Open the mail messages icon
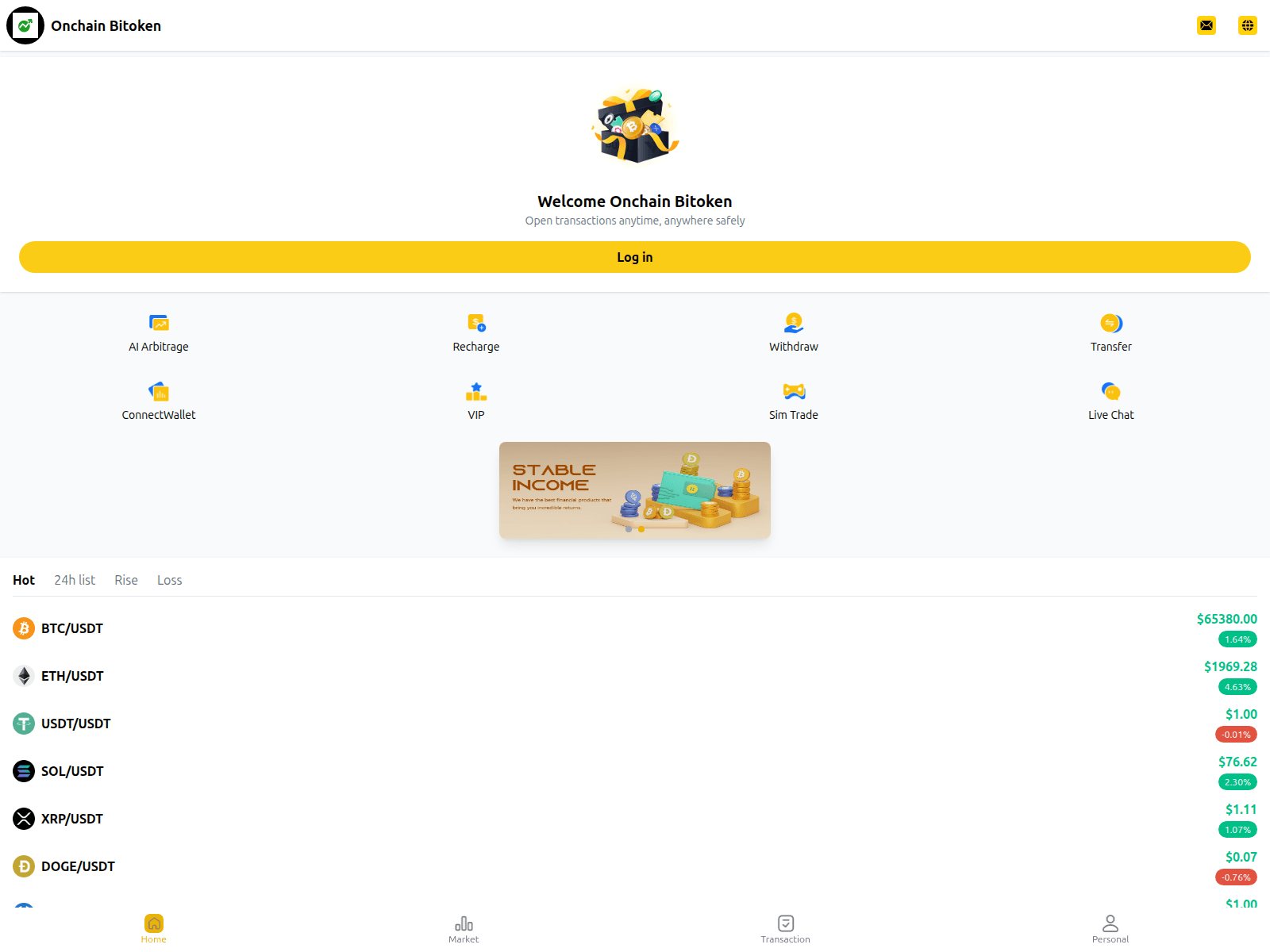 click(1206, 25)
